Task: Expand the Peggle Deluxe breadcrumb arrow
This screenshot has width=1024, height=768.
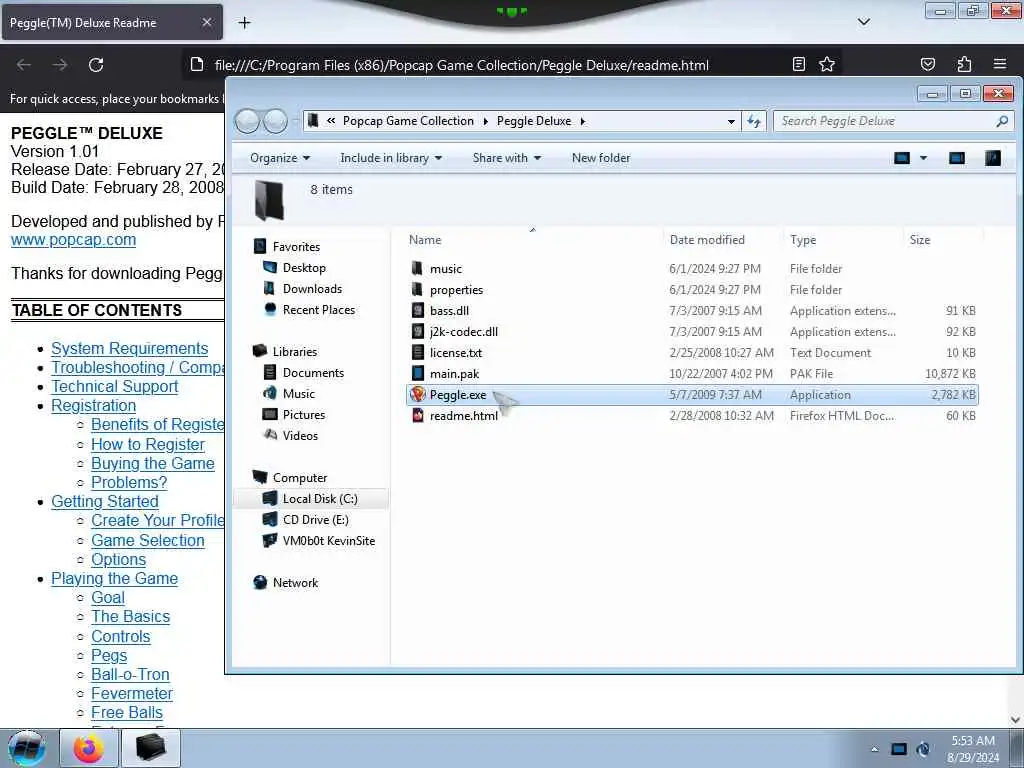Action: pos(583,121)
